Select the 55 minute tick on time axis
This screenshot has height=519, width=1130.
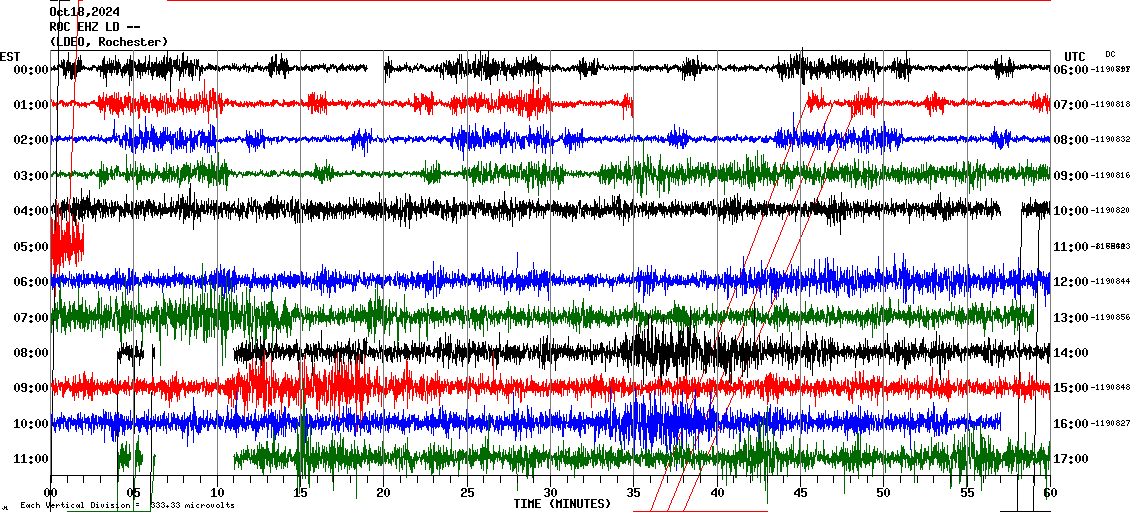tap(966, 493)
